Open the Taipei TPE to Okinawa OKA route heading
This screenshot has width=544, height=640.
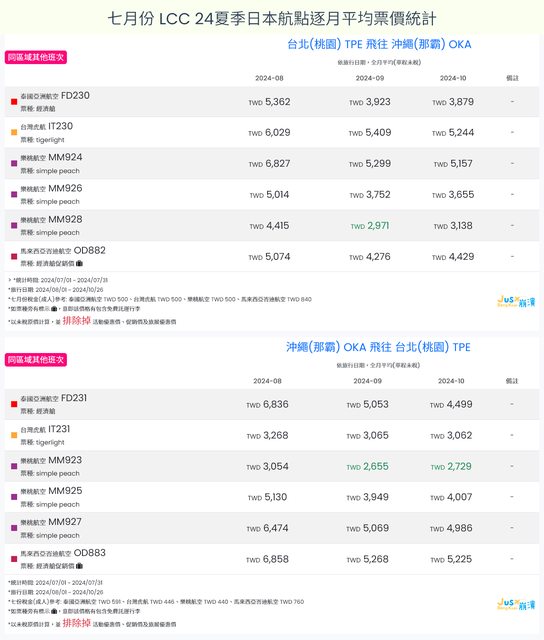(x=379, y=44)
